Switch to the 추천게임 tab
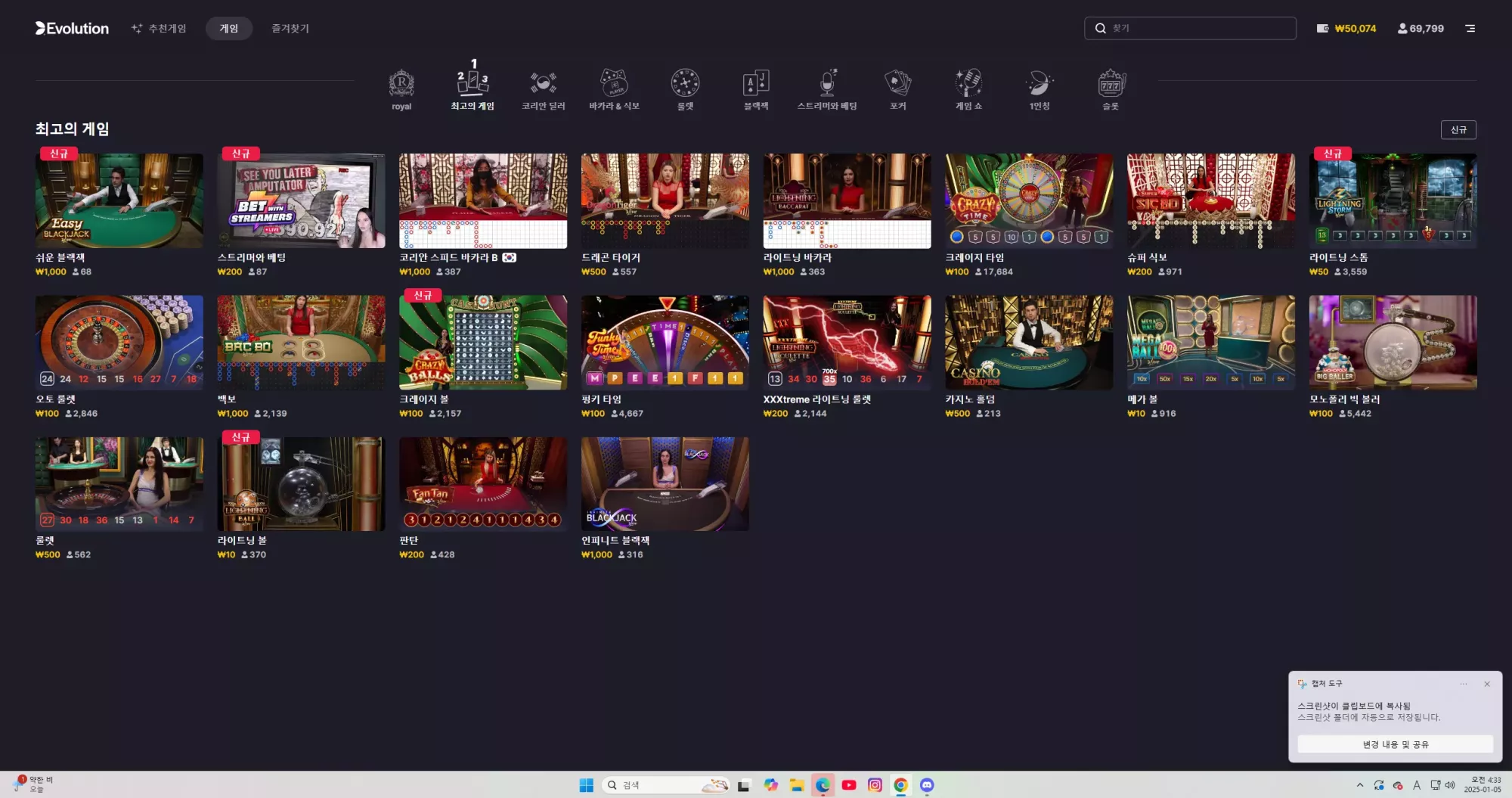The width and height of the screenshot is (1512, 798). [159, 28]
